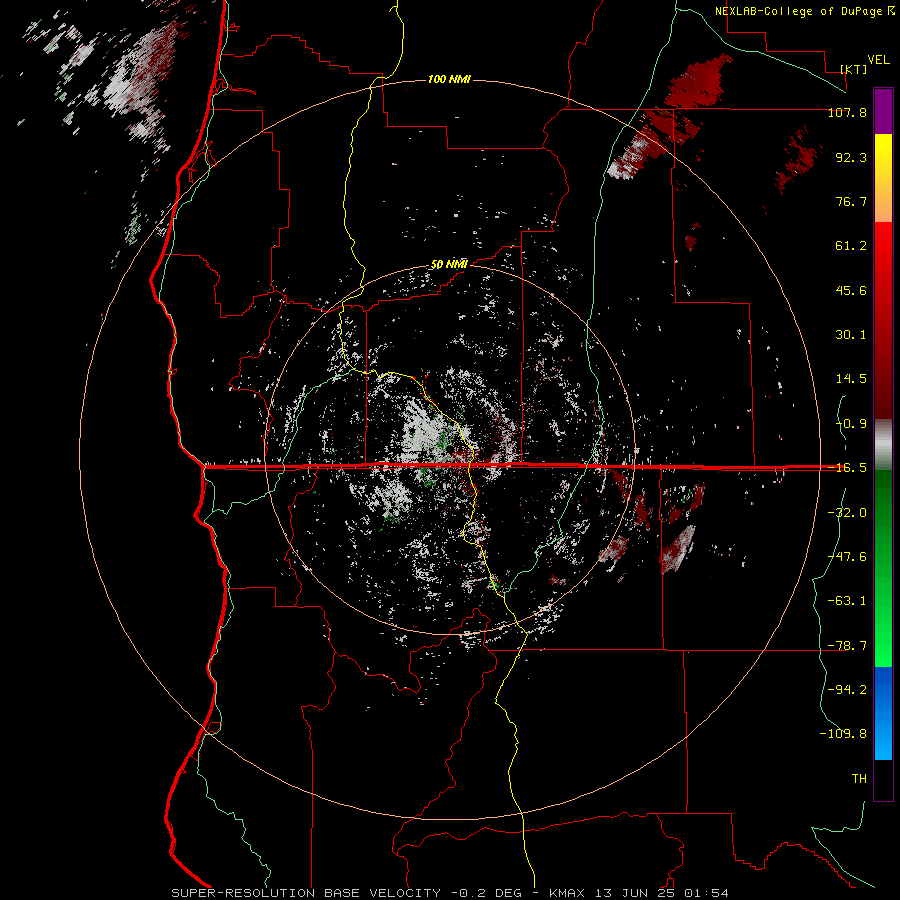Click the -0.9 legend value

click(x=851, y=424)
